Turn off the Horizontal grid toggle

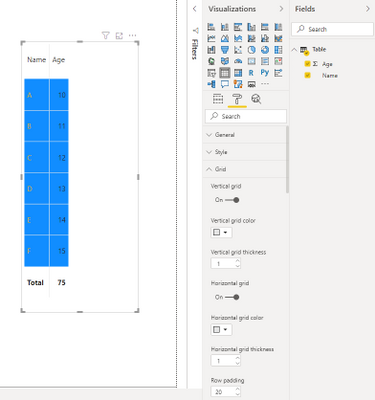(x=232, y=297)
